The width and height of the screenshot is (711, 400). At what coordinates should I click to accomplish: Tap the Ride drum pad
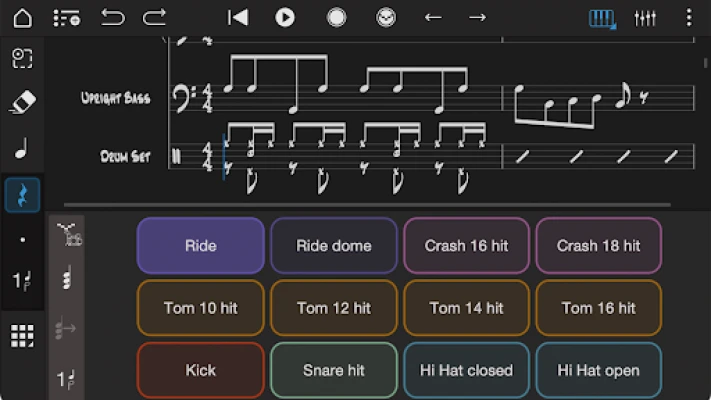[201, 246]
